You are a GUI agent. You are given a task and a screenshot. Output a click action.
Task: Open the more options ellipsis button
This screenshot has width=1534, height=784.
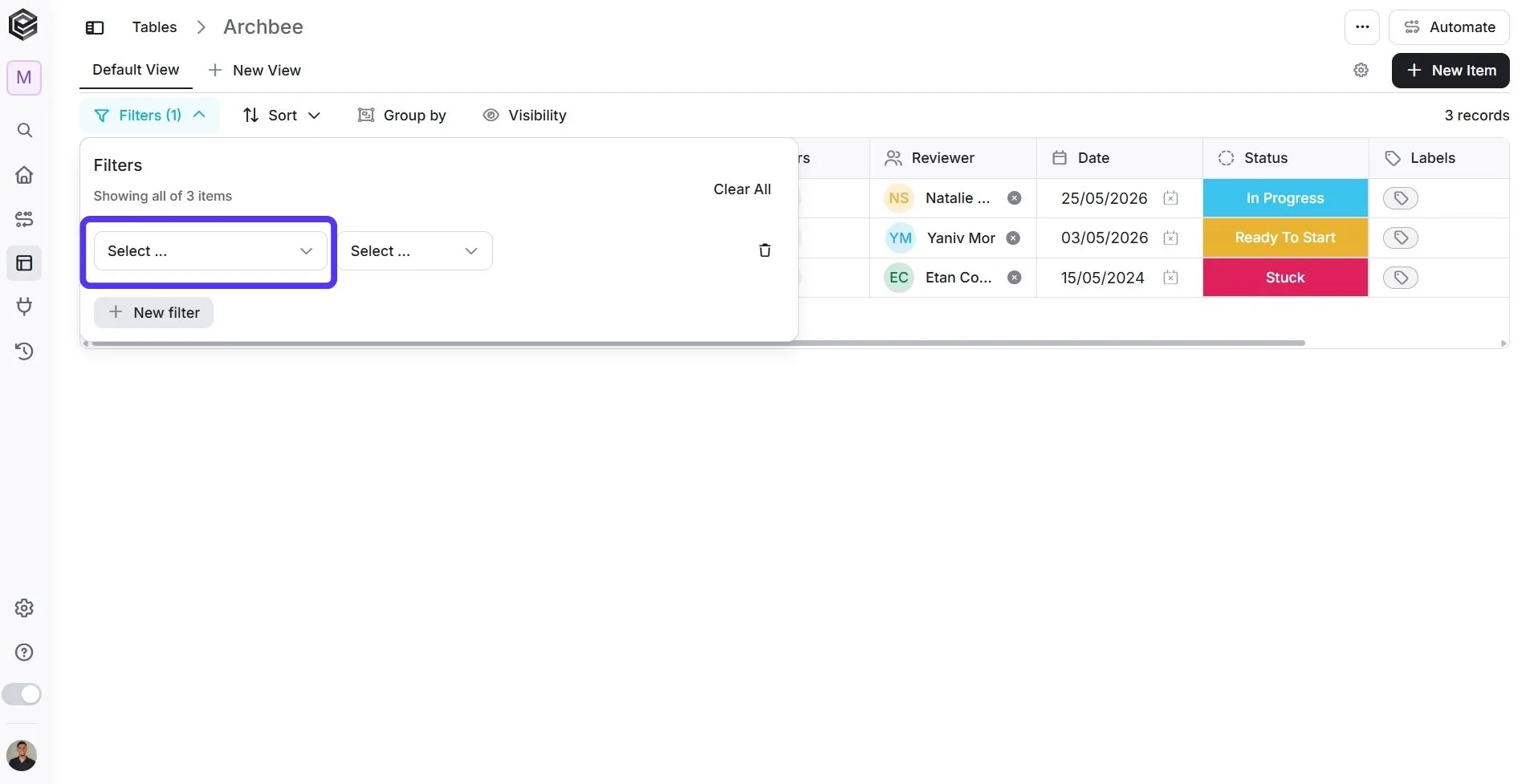(x=1361, y=27)
